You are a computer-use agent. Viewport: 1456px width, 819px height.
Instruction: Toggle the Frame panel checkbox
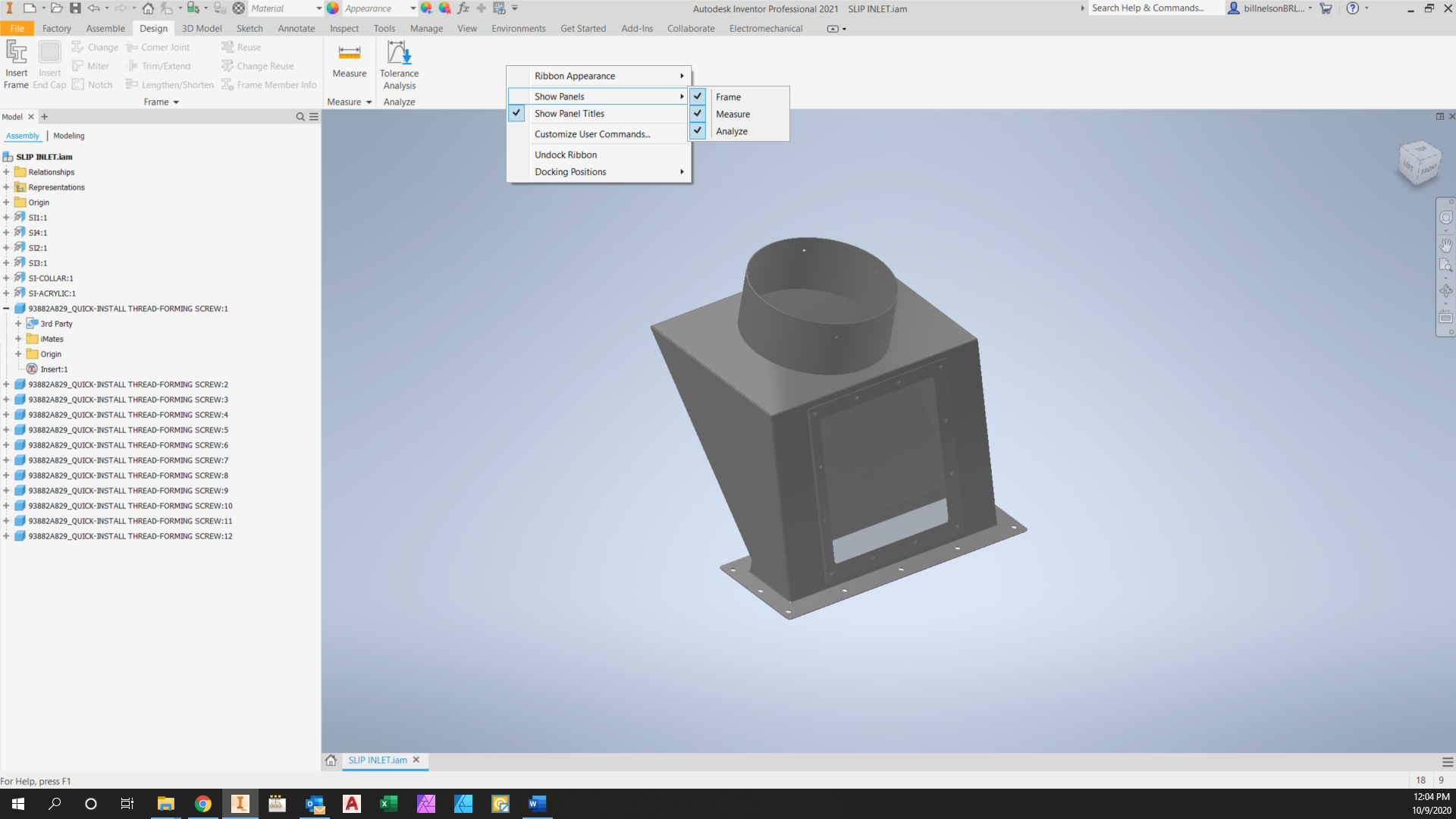point(698,96)
